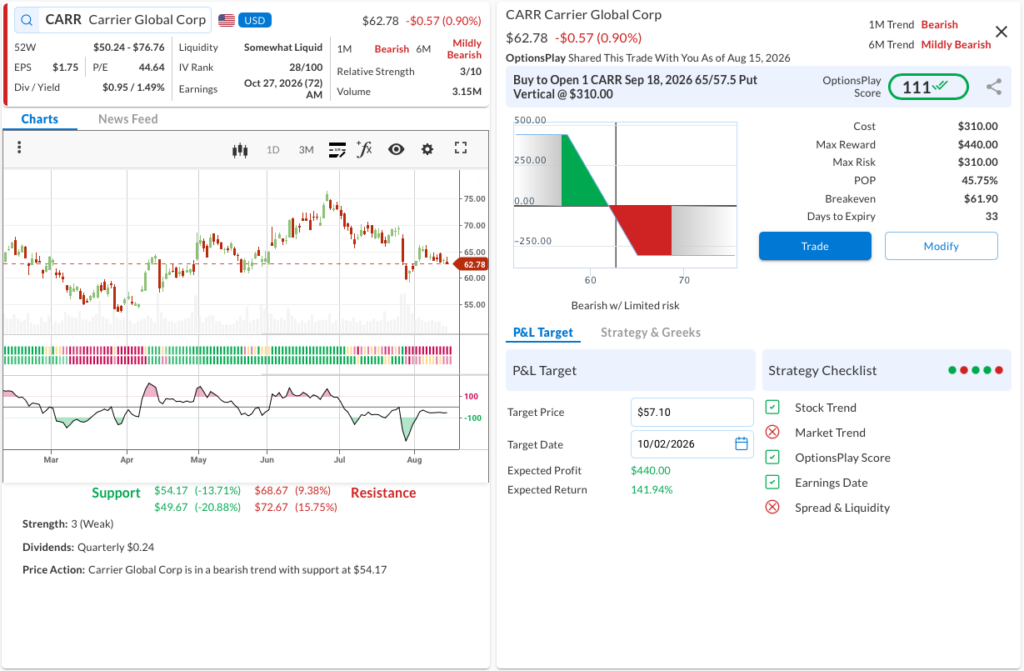Click the Expected Profit $440.00 value

point(650,470)
